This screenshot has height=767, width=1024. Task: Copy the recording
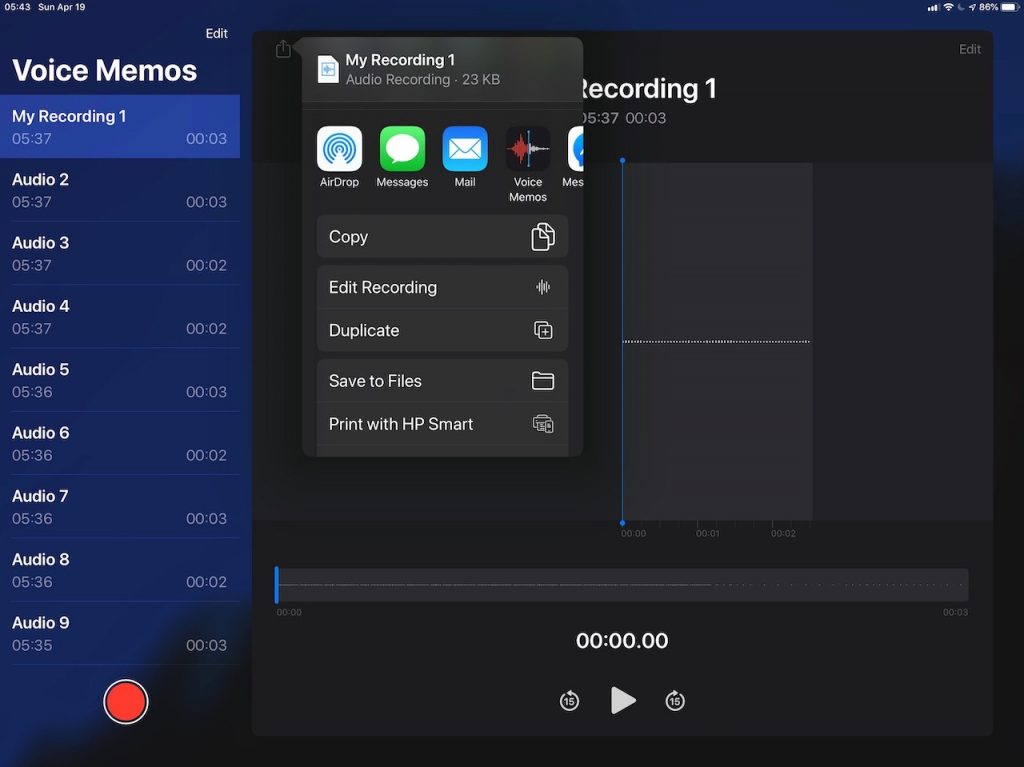(x=442, y=237)
